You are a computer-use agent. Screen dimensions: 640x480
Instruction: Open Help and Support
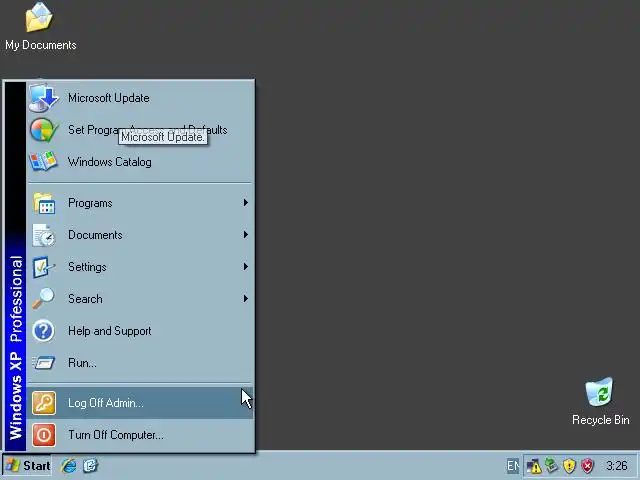click(140, 331)
